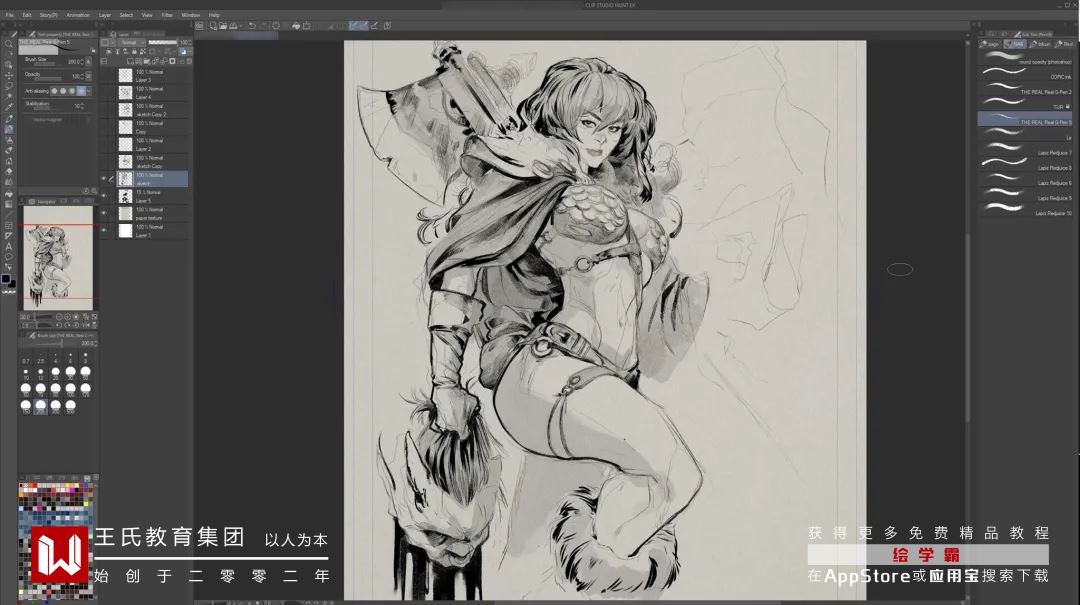
Task: Select Lapiz Requice 7 brush
Action: click(x=1026, y=150)
